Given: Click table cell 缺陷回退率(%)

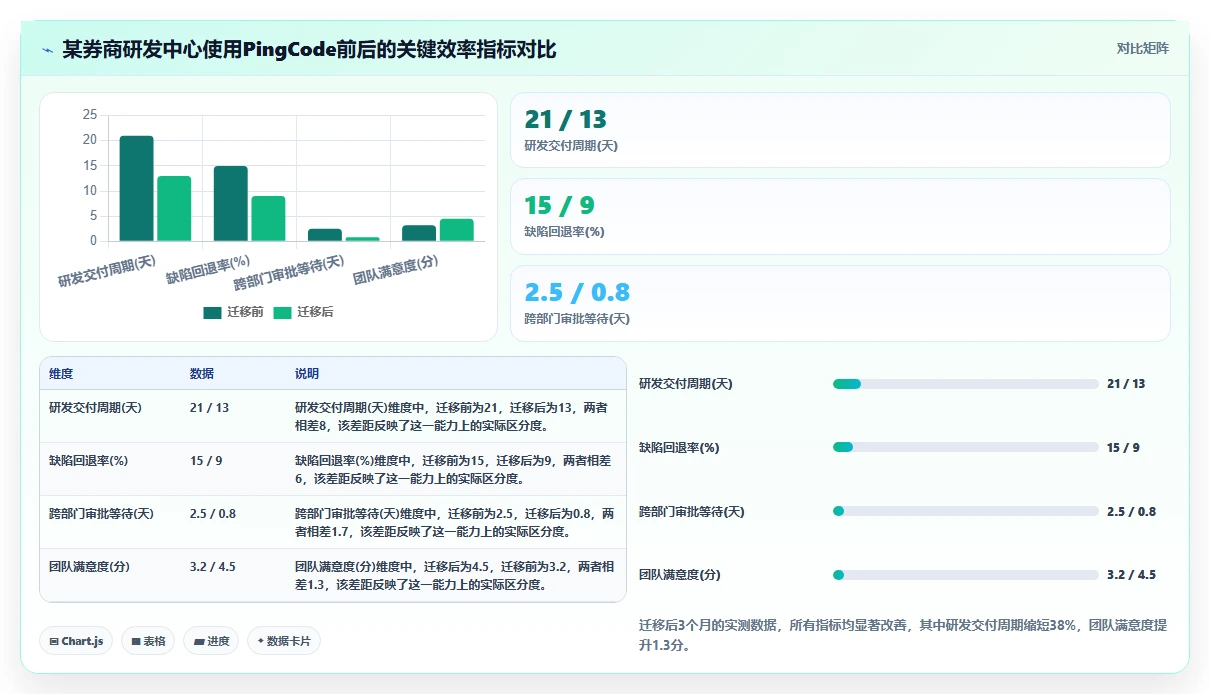Looking at the screenshot, I should point(89,460).
